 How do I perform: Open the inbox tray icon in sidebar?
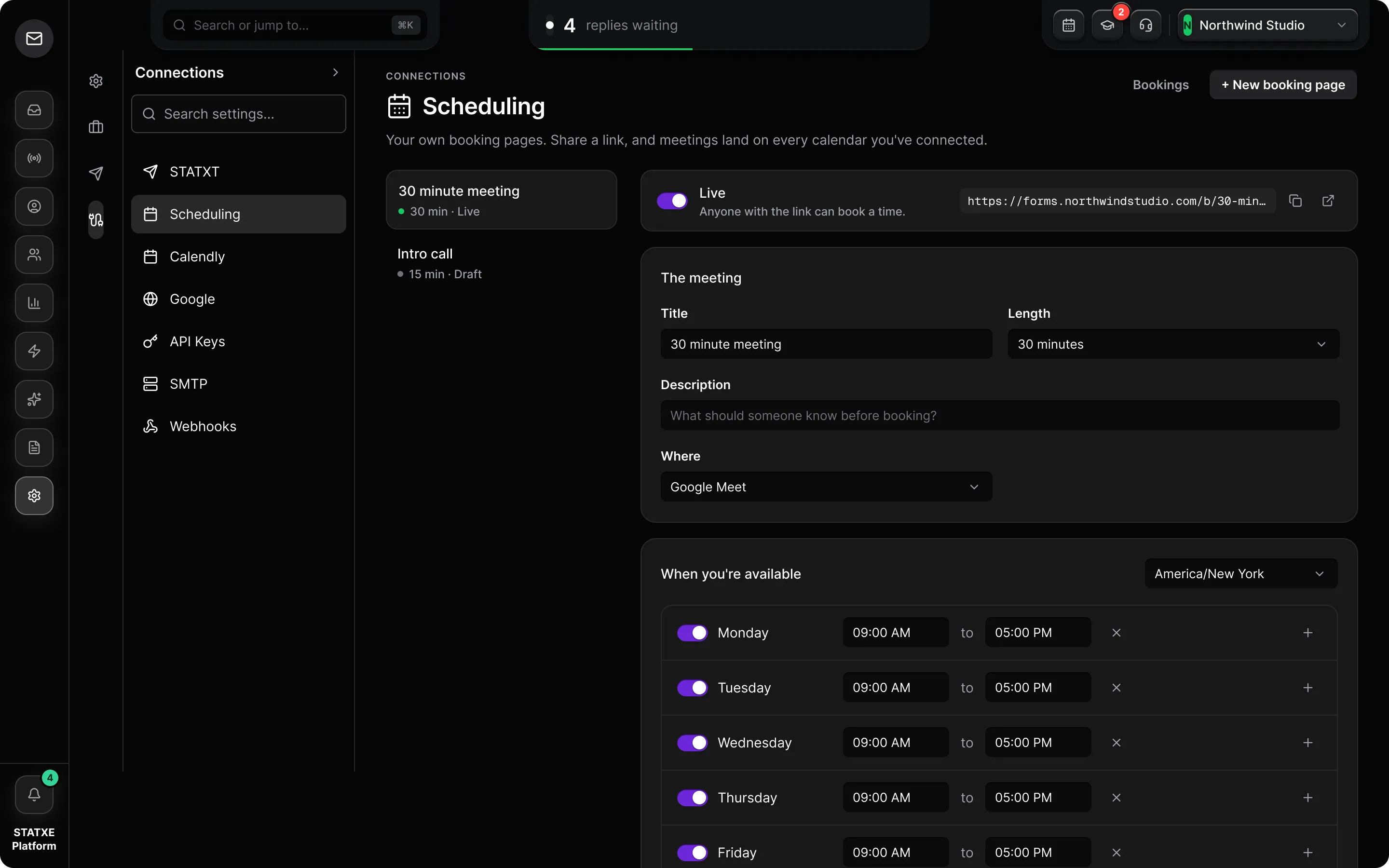coord(34,109)
